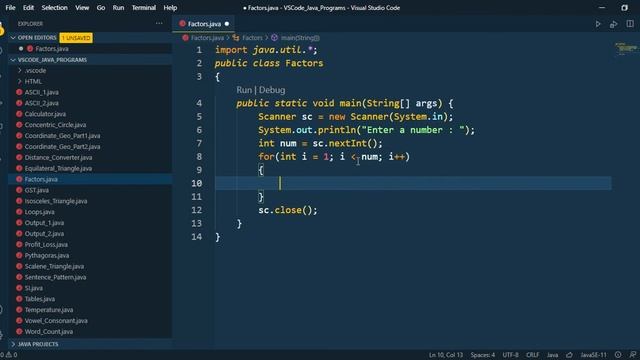Image resolution: width=640 pixels, height=360 pixels.
Task: Collapse the VSCODE_JAVA_PROGRAMS folder section
Action: tap(13, 60)
